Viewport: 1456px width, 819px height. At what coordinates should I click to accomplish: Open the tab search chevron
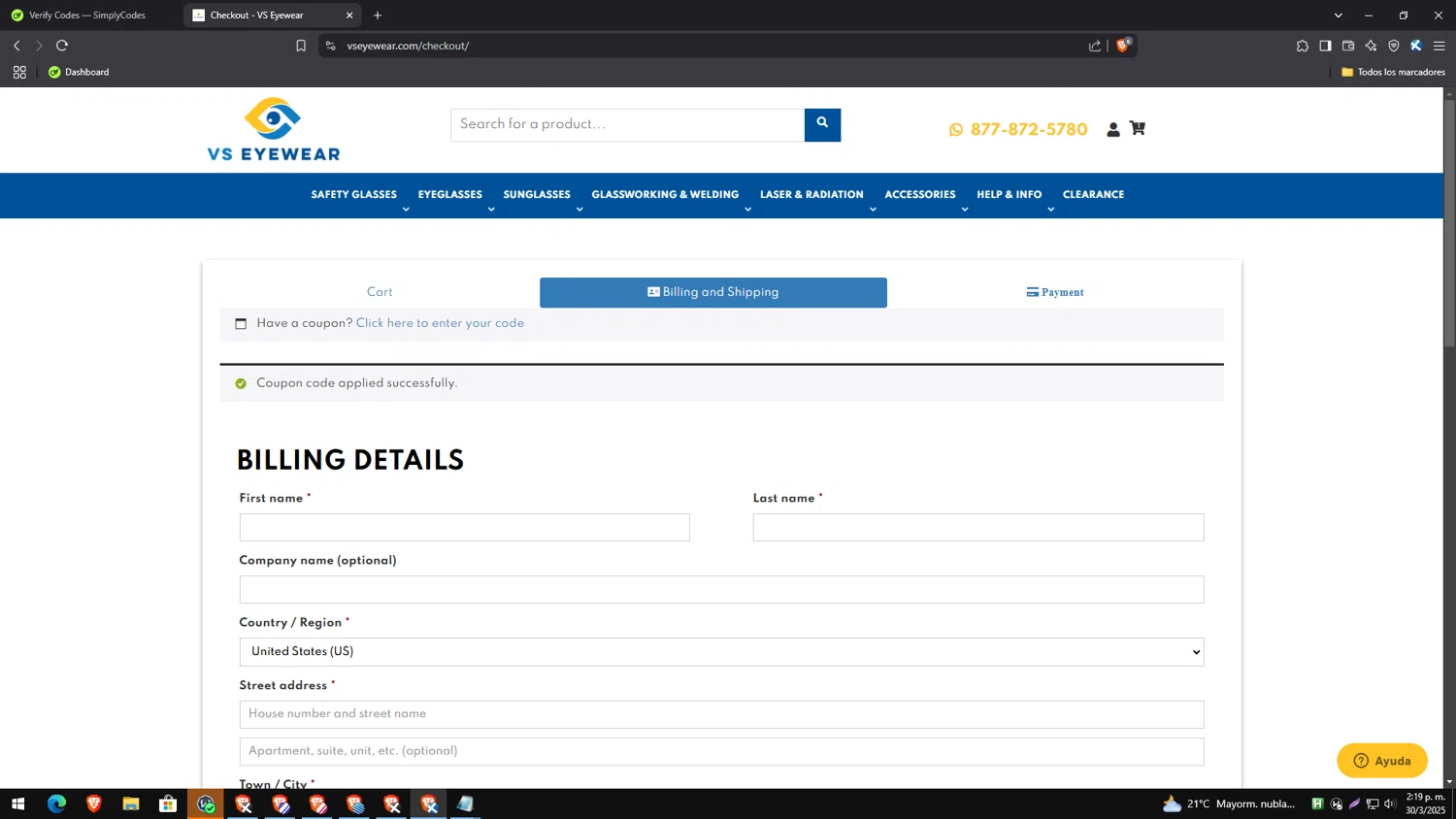1338,16
